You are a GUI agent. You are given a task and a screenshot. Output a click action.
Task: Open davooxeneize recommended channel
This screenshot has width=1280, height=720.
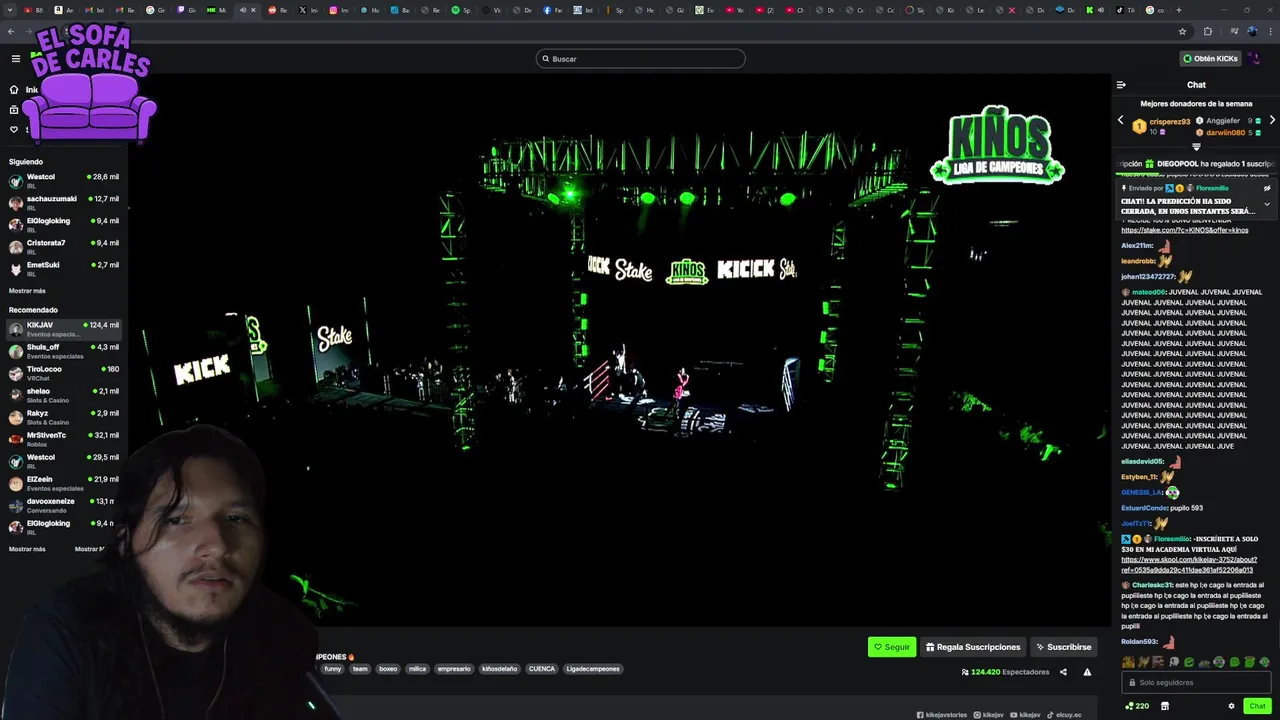[x=64, y=505]
